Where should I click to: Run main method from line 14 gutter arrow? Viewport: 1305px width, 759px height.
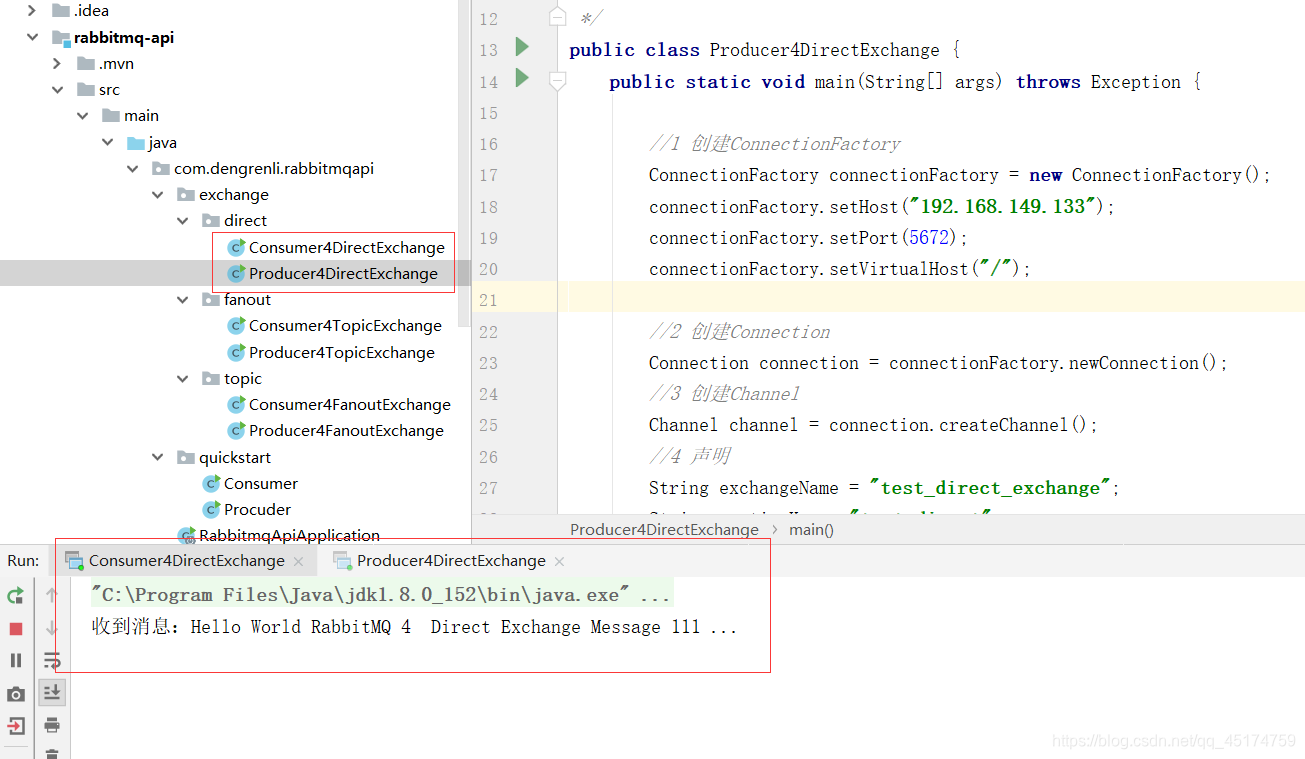pos(522,77)
